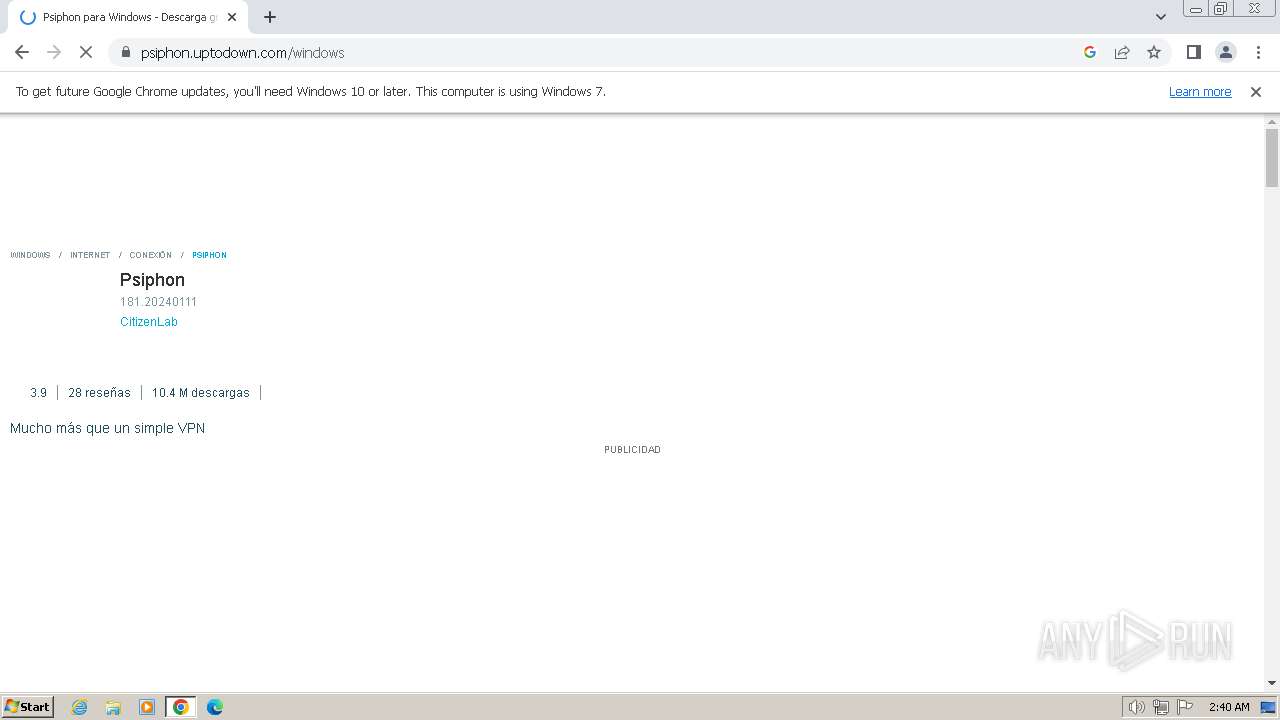Open the INTERNET breadcrumb

90,255
